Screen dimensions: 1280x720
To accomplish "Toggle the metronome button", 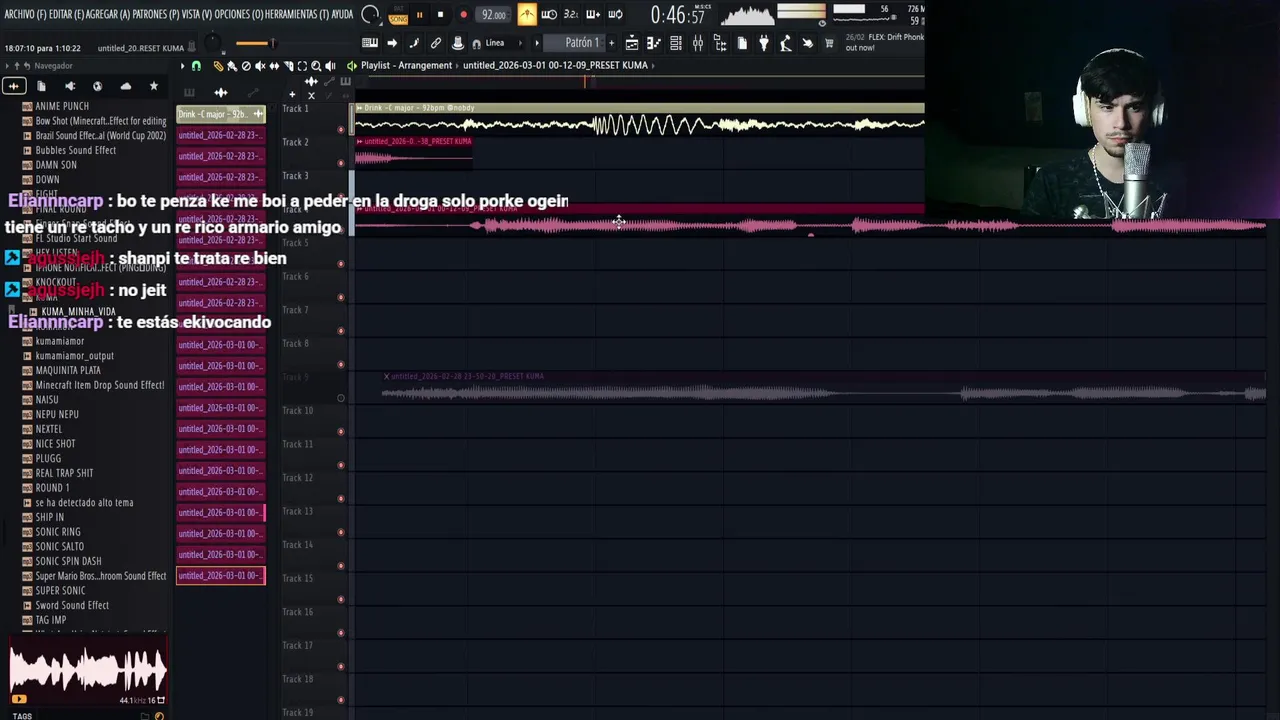I will coord(526,15).
